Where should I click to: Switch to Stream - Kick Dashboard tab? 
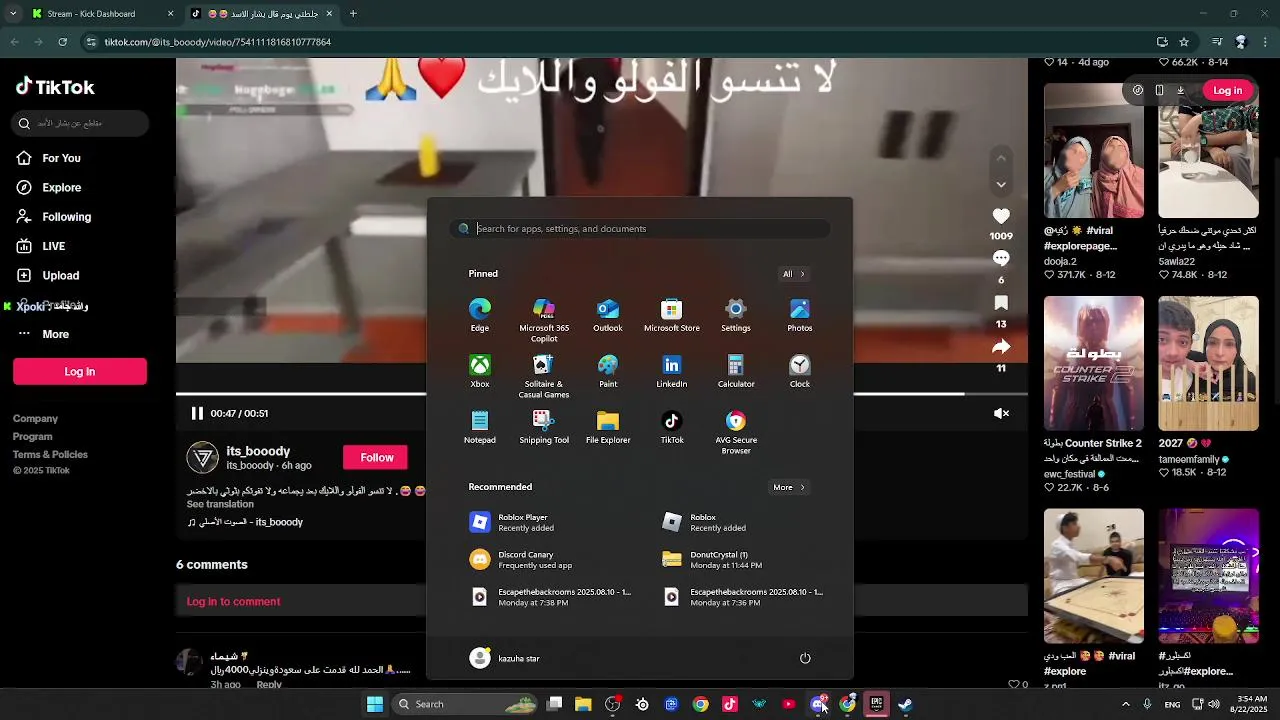coord(102,14)
